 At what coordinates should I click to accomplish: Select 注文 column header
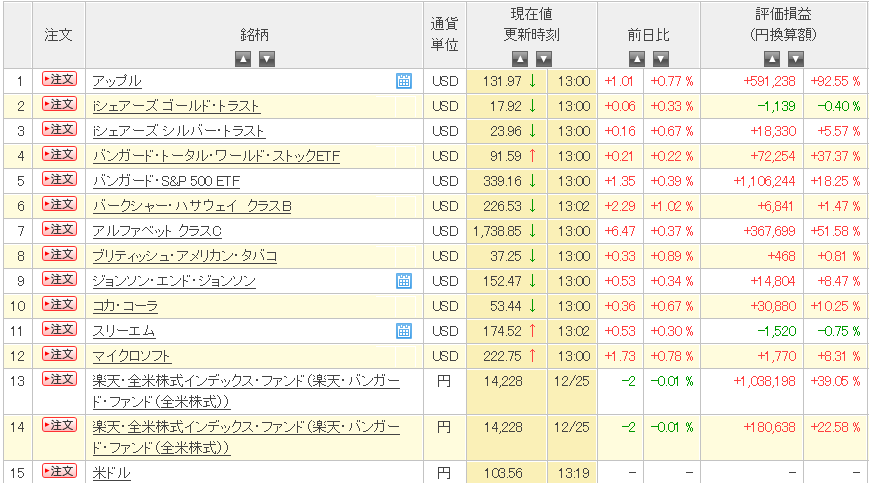click(59, 34)
